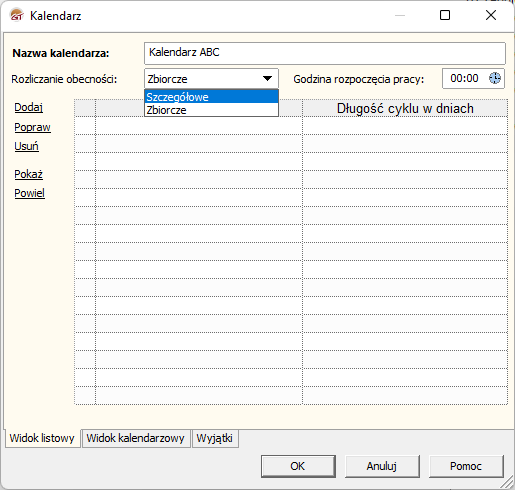Focus the Nazwa kalendarza text field

point(325,53)
